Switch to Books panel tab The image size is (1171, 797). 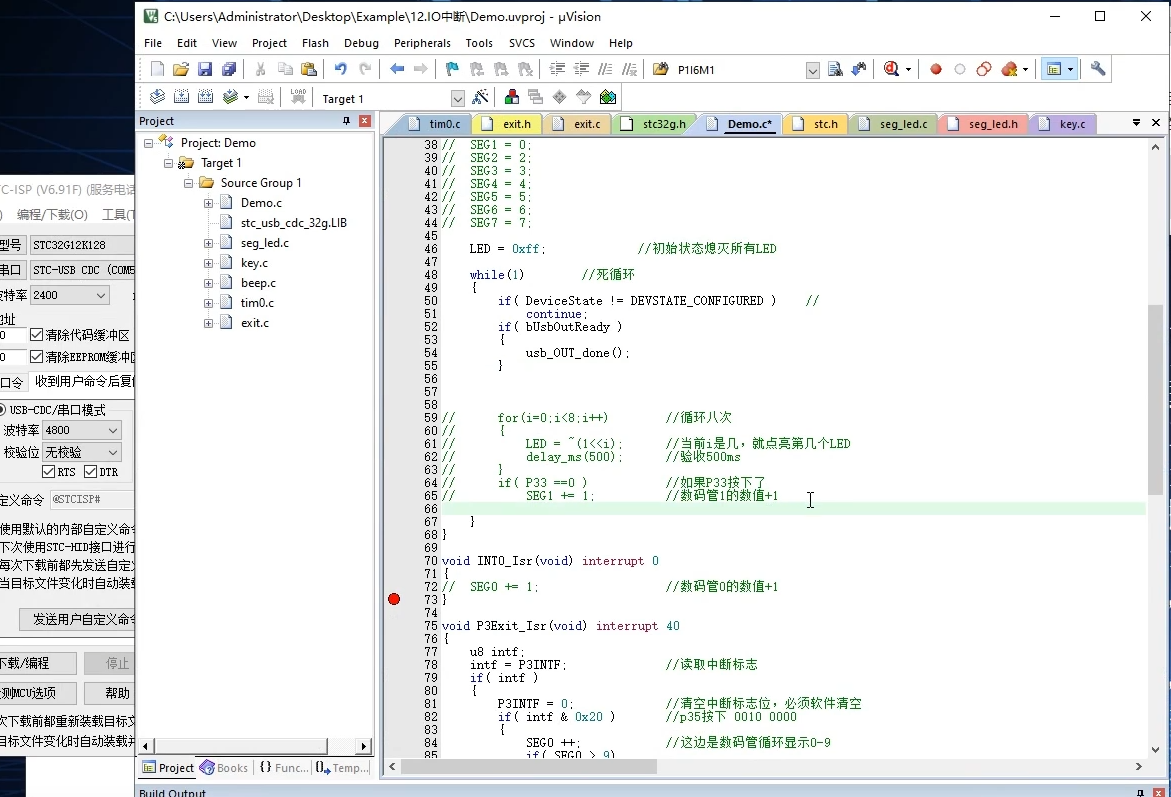tap(224, 768)
